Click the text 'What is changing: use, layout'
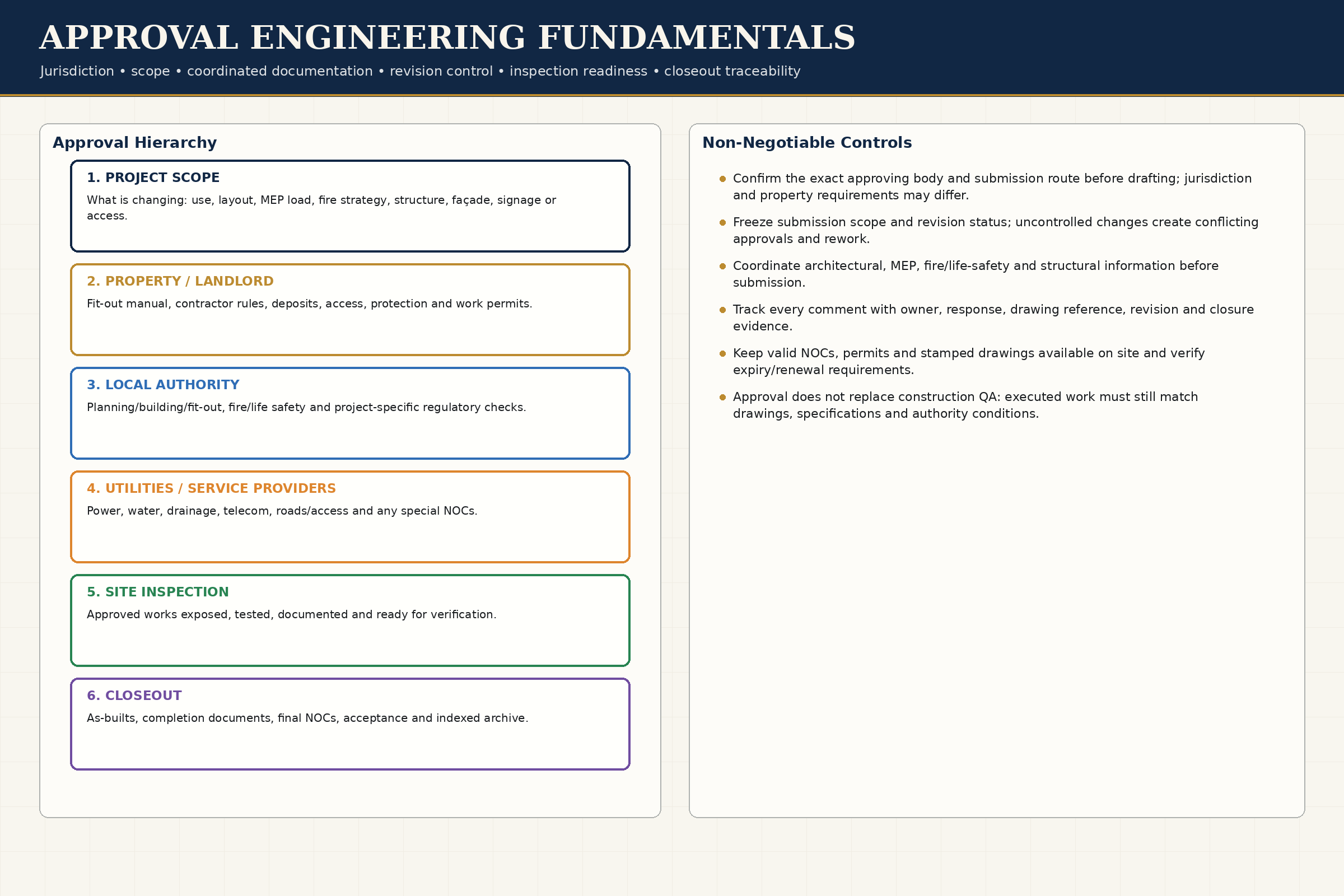The width and height of the screenshot is (1344, 896). [x=321, y=207]
